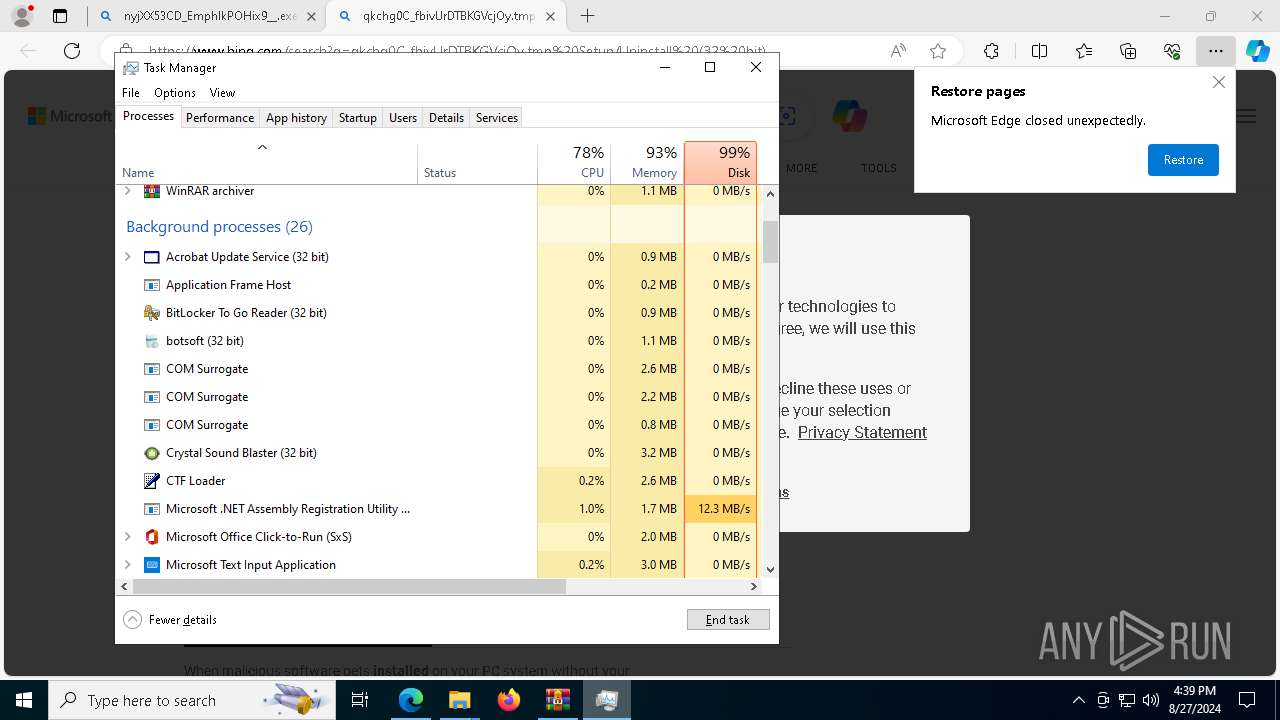Click the horizontal scrollbar in Task Manager
Image resolution: width=1280 pixels, height=720 pixels.
tap(349, 587)
